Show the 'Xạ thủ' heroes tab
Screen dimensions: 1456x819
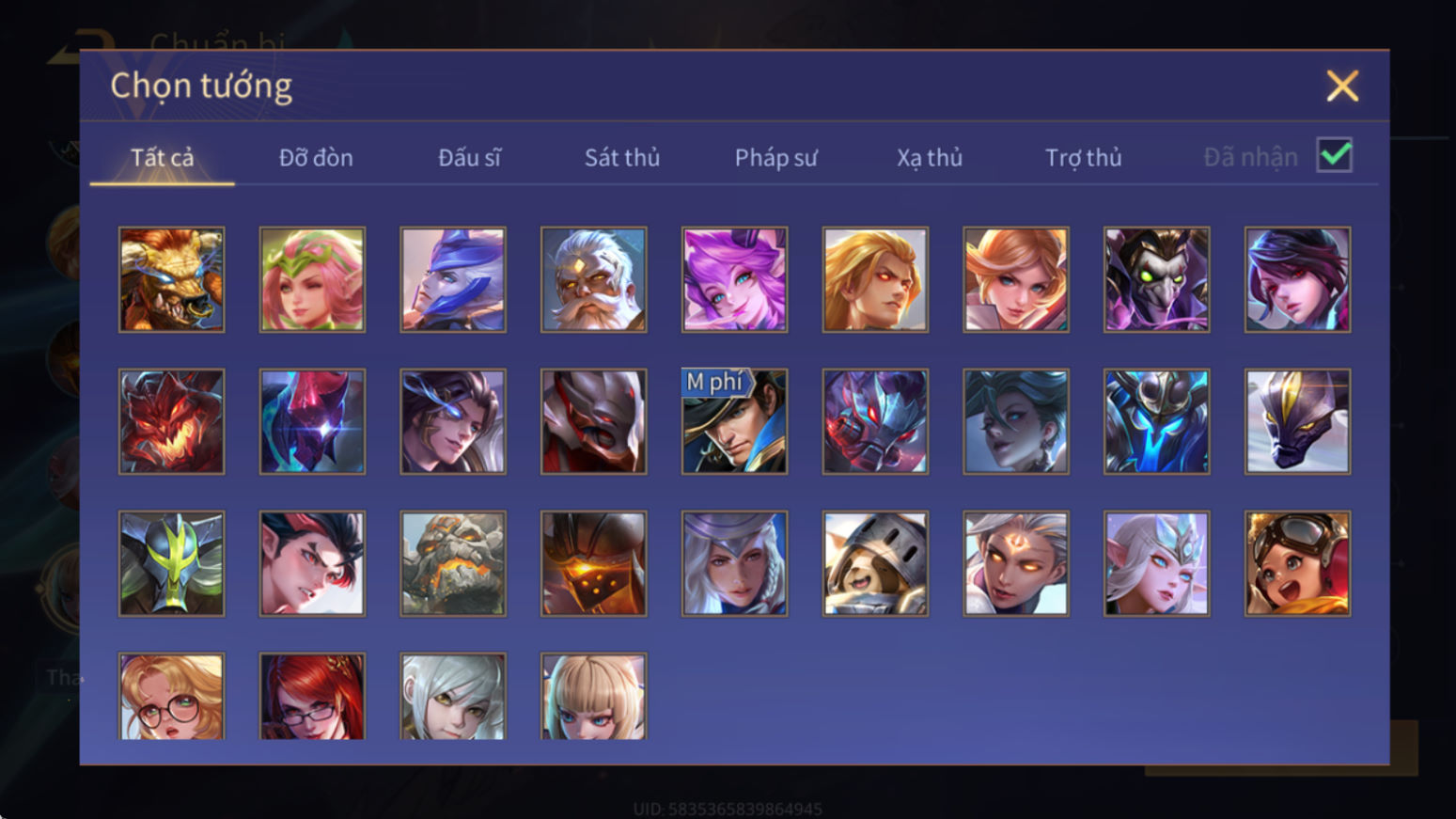(x=930, y=157)
